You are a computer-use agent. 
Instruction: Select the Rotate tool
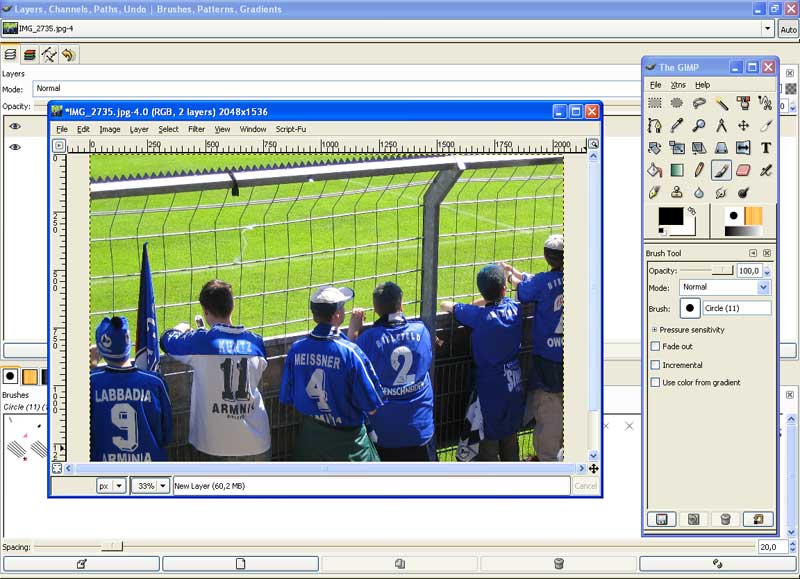coord(655,148)
